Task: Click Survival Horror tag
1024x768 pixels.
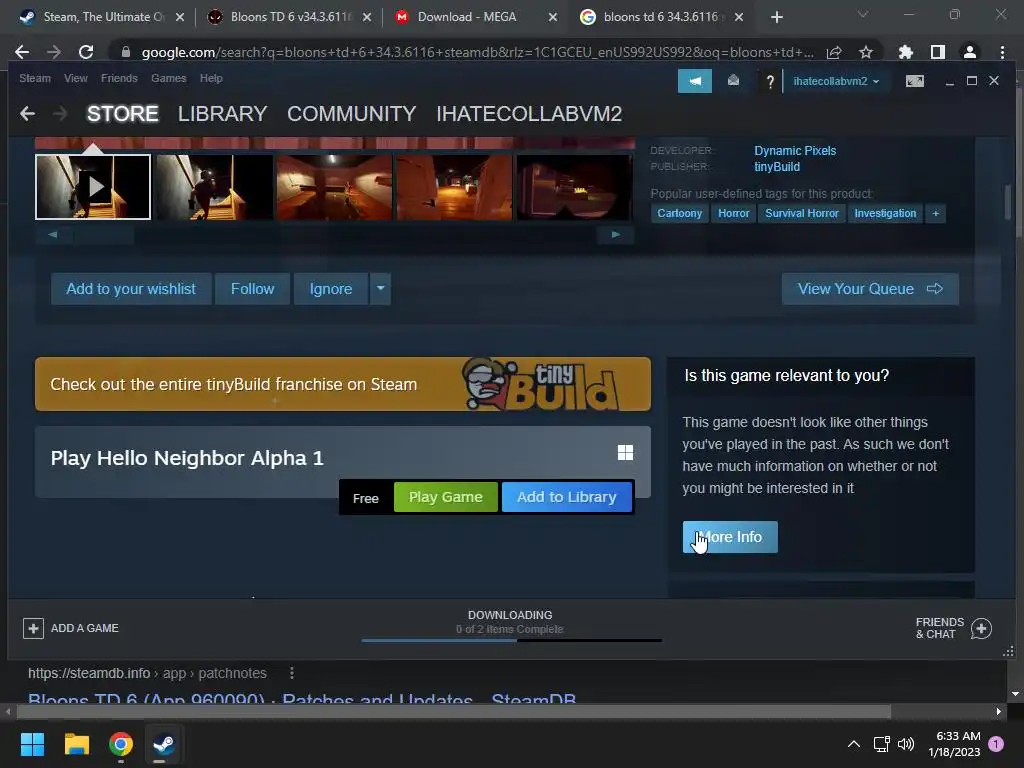Action: [801, 214]
